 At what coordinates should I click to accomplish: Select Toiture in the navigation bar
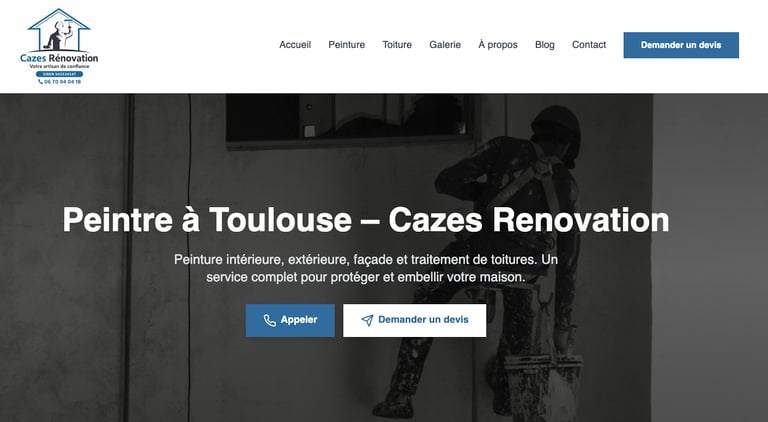[397, 45]
